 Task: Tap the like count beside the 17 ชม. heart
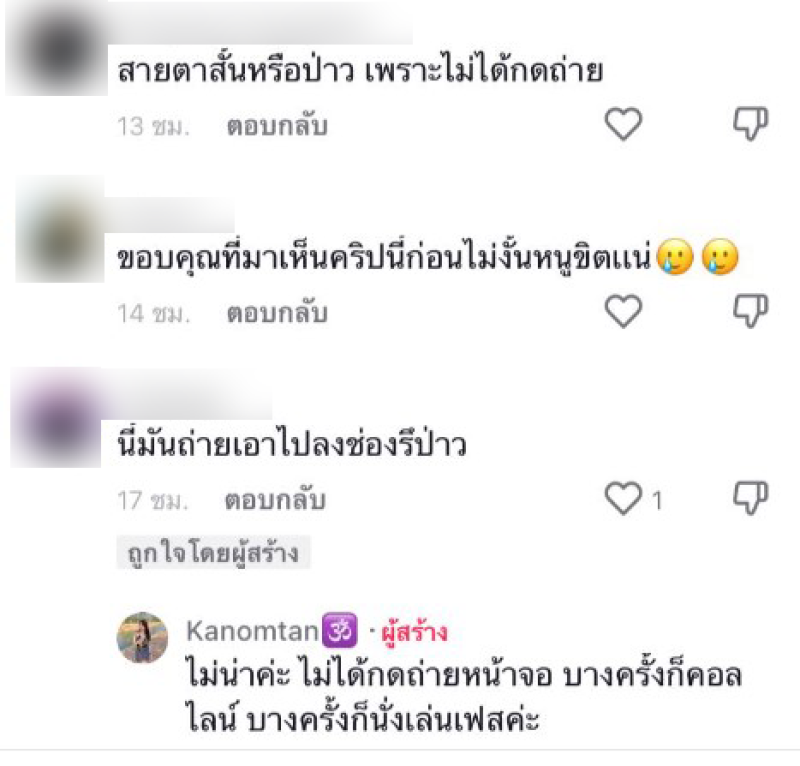[x=657, y=501]
